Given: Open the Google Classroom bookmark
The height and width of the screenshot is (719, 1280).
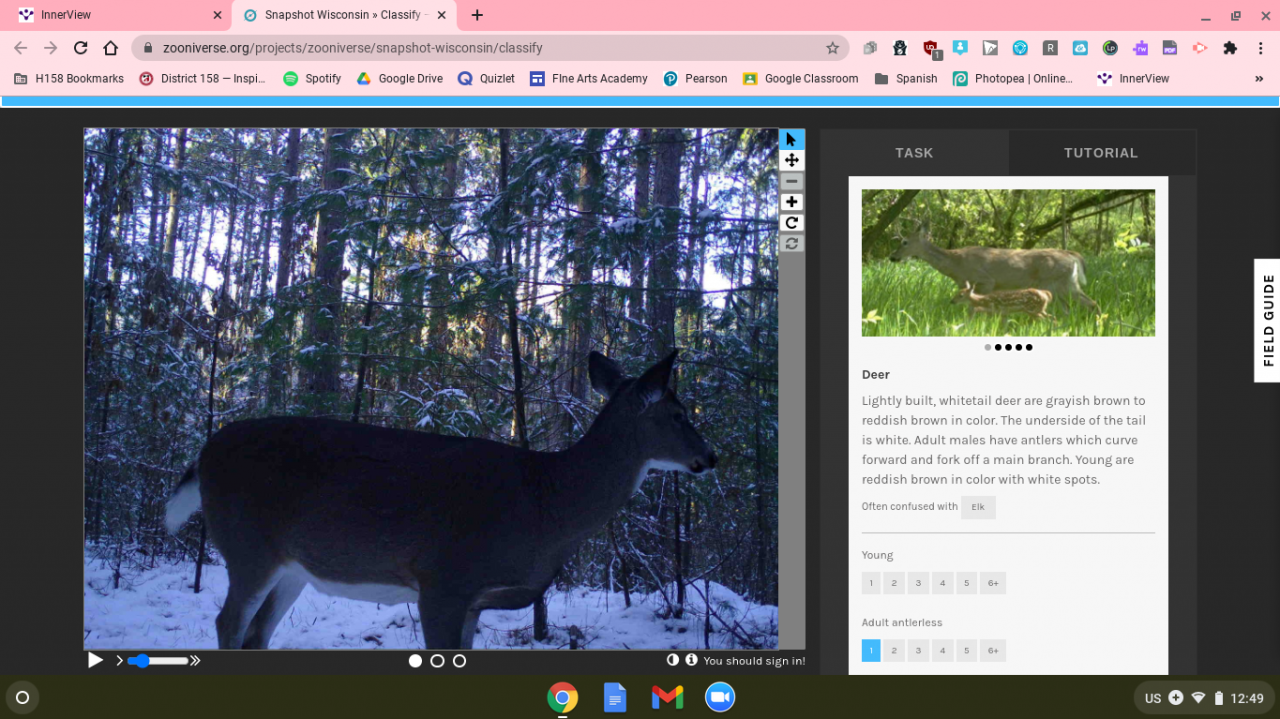Looking at the screenshot, I should point(801,78).
